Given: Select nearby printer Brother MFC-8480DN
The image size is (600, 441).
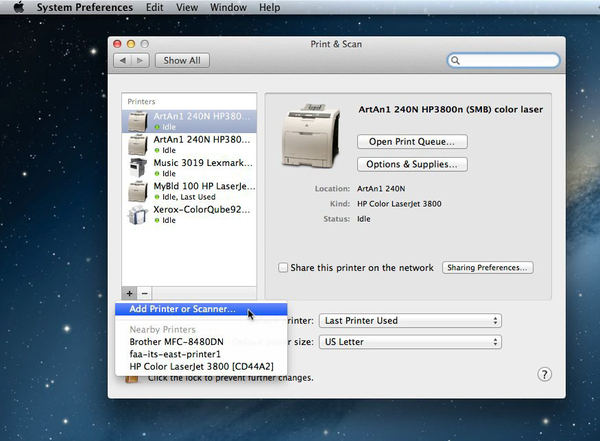Looking at the screenshot, I should 176,342.
